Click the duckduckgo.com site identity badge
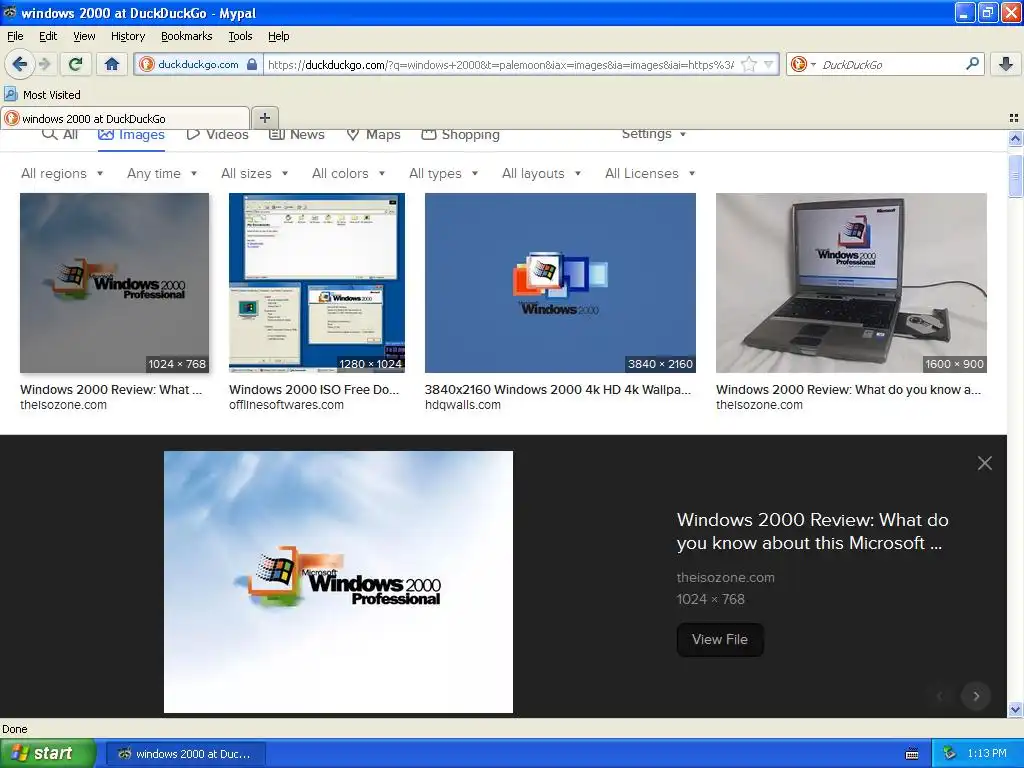The width and height of the screenshot is (1024, 768). point(199,64)
